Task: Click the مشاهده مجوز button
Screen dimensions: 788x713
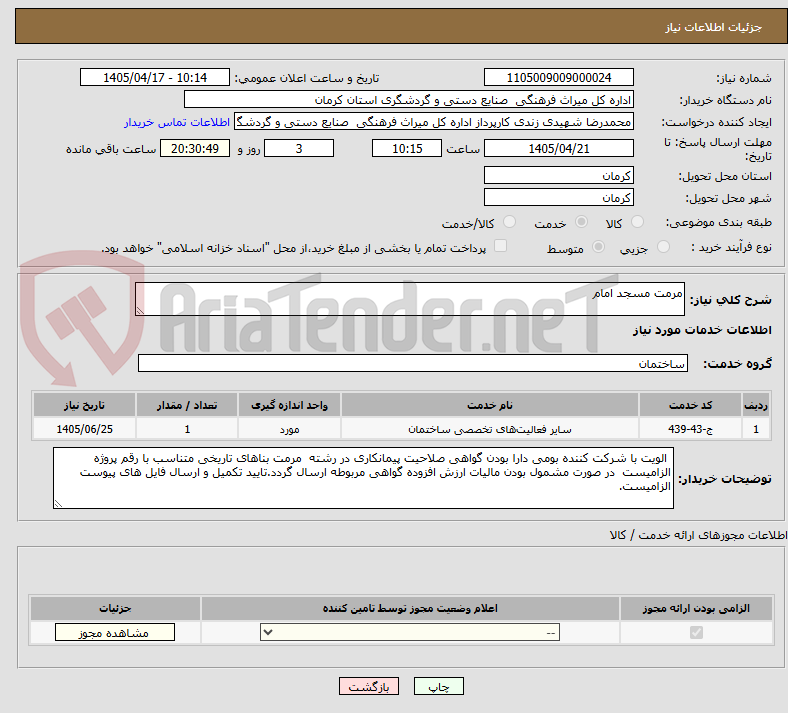Action: tap(115, 632)
